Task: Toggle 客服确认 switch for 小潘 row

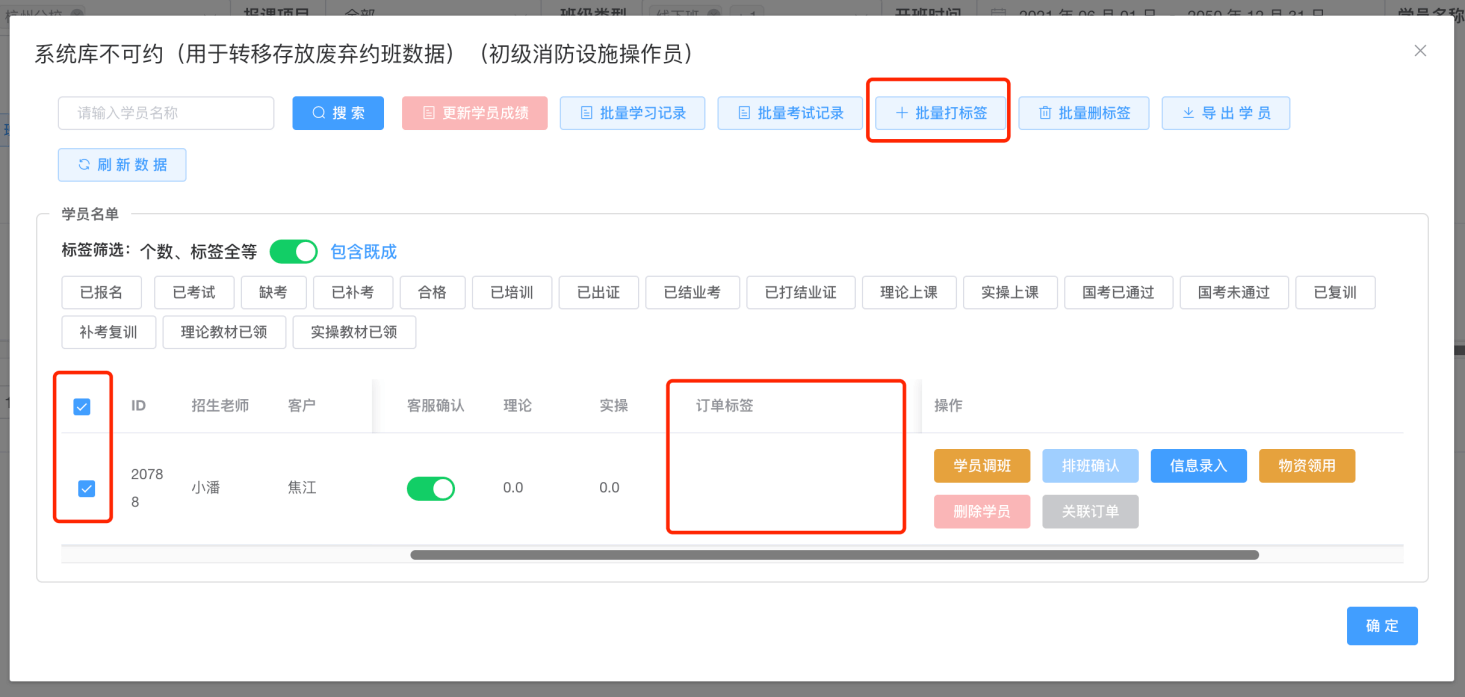Action: coord(430,488)
